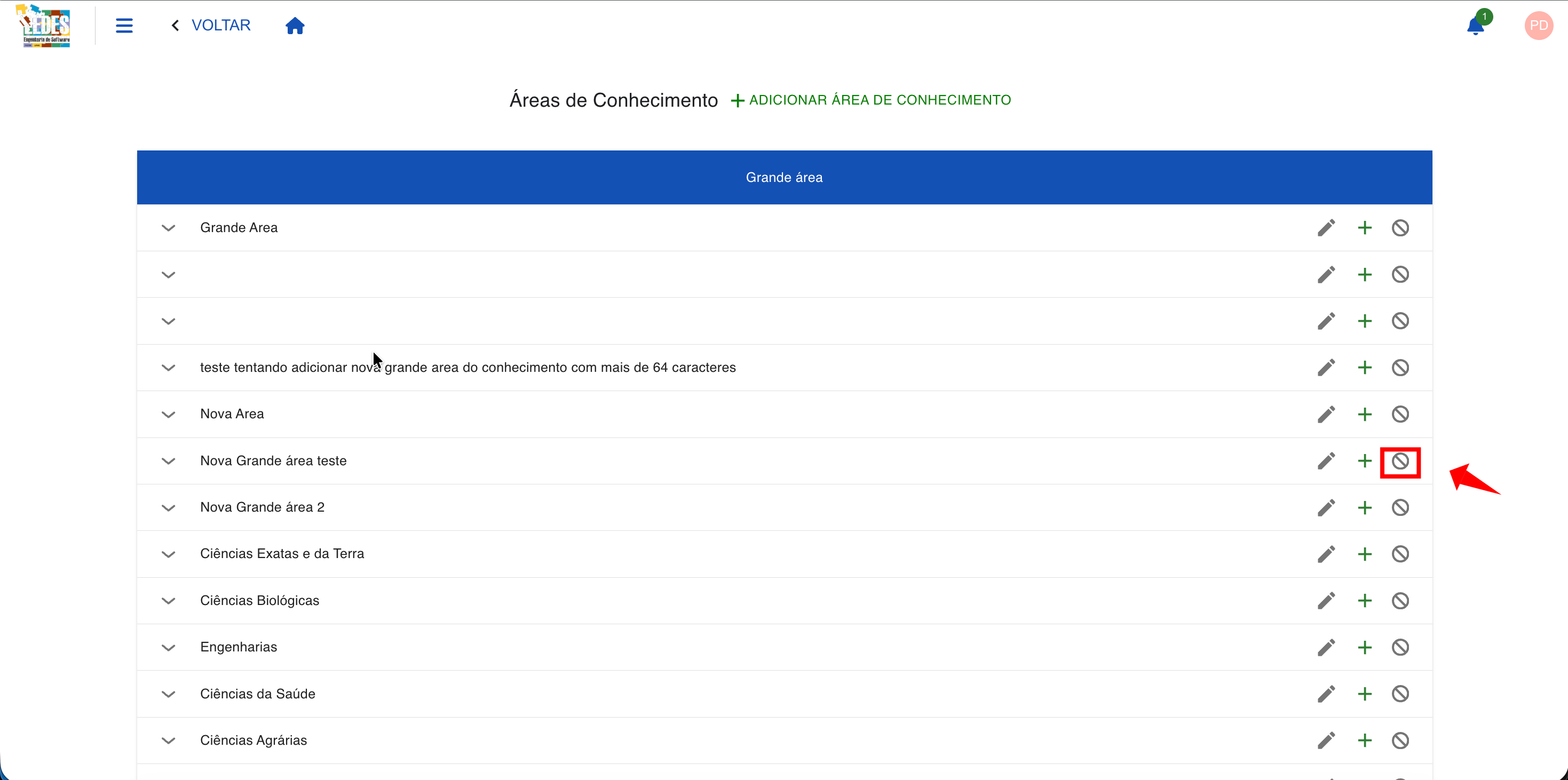Add a sub-area under Ciências Agrárias
1568x780 pixels.
pyautogui.click(x=1364, y=741)
